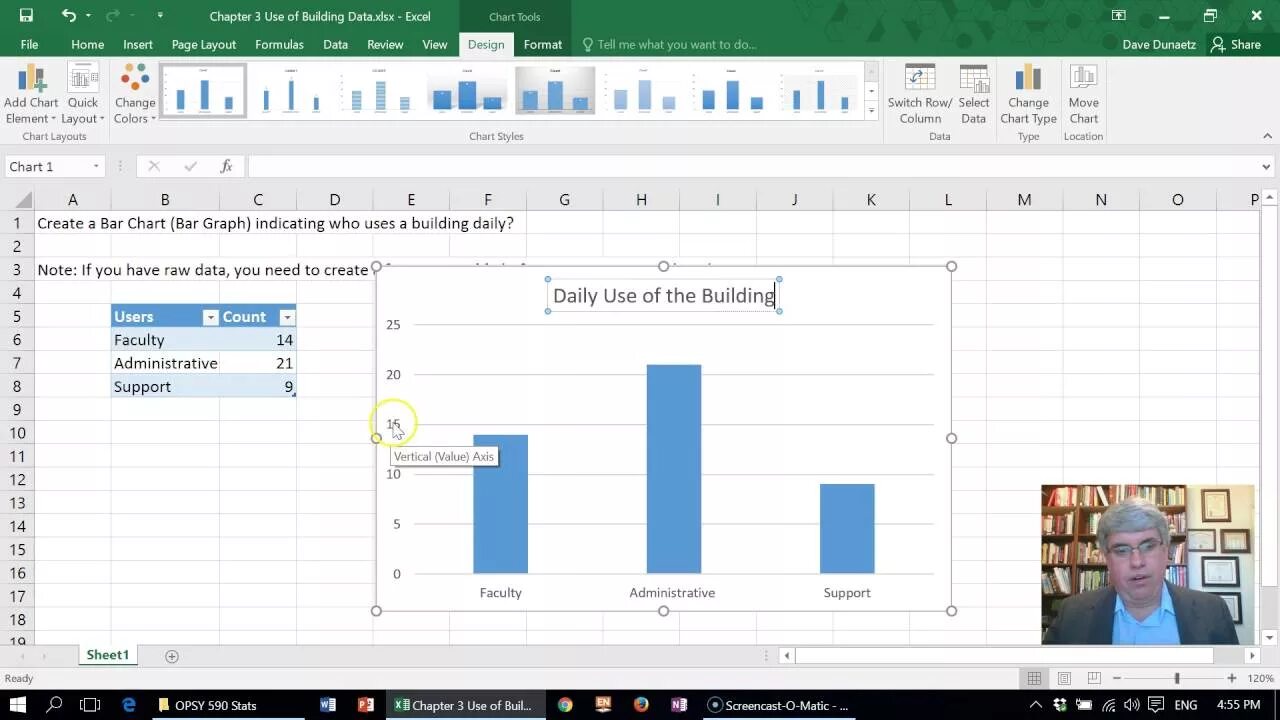Open the Users column filter dropdown

coord(210,317)
